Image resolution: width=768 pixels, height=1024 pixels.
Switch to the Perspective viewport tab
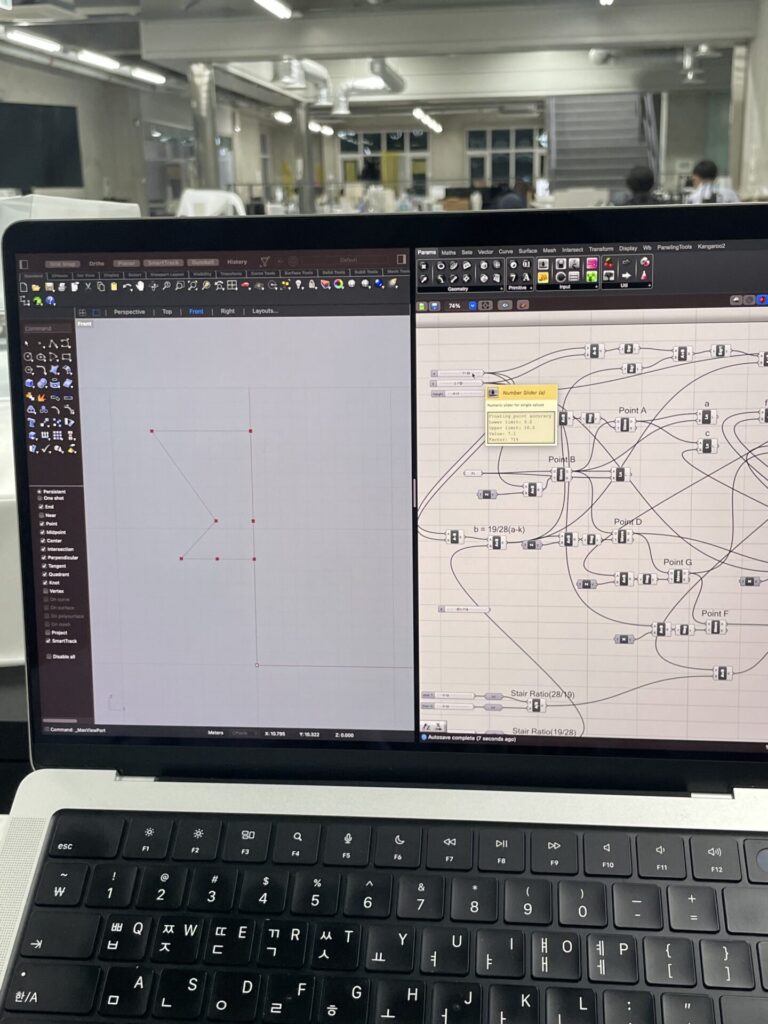pyautogui.click(x=129, y=311)
